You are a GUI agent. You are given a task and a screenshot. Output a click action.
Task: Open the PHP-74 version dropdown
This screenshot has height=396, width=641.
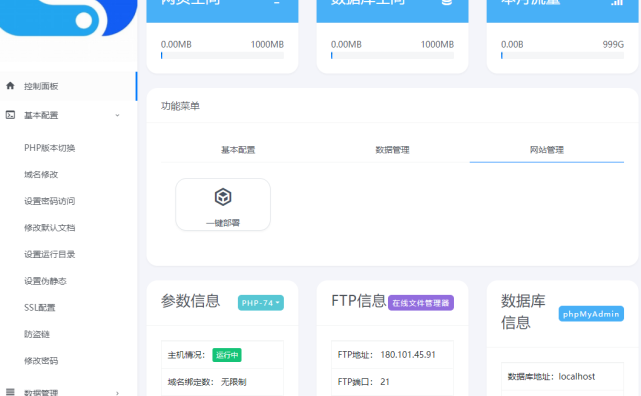(x=261, y=303)
